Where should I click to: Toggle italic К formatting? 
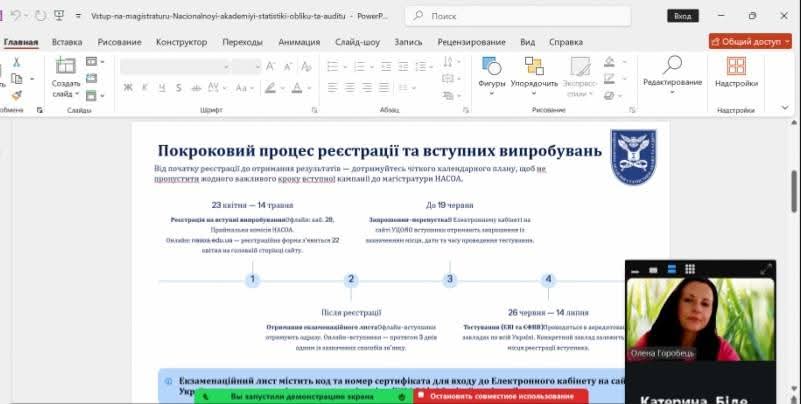(x=143, y=87)
